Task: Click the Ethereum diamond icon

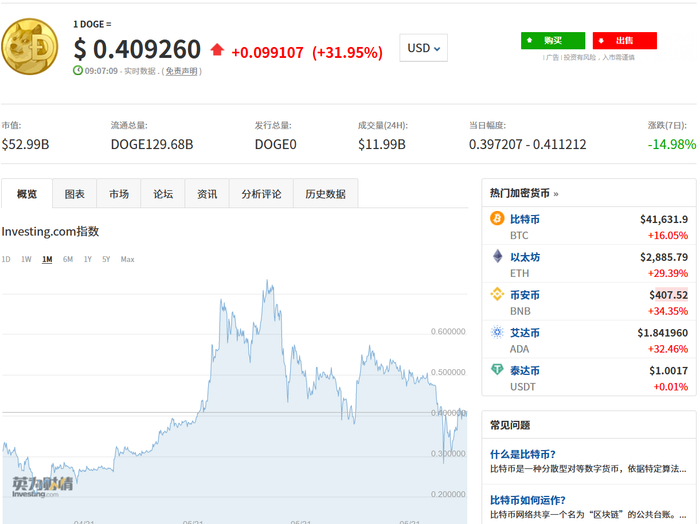Action: coord(497,256)
